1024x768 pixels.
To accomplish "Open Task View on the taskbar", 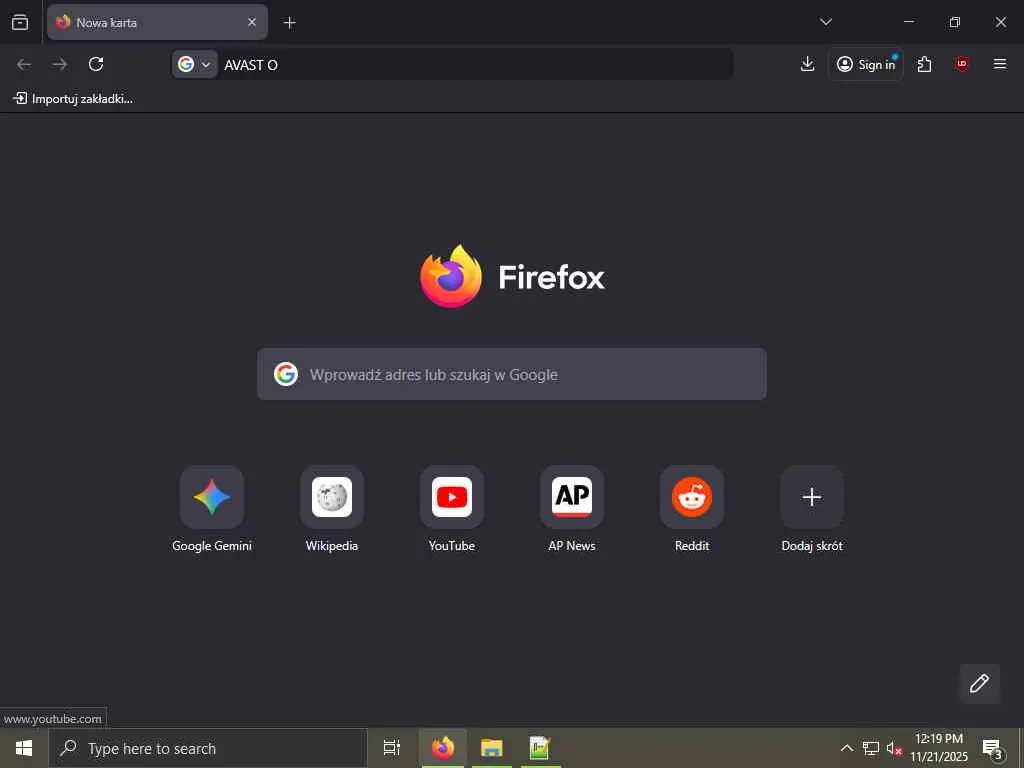I will (391, 748).
